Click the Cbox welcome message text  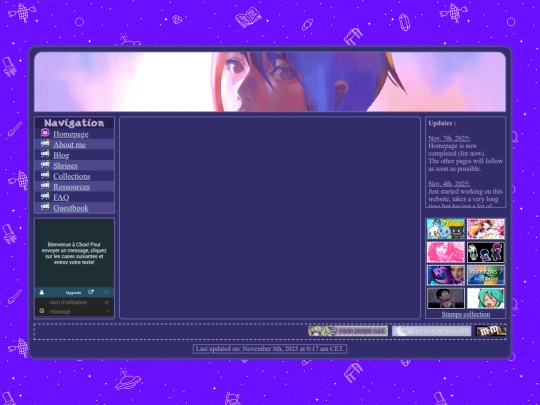click(74, 253)
